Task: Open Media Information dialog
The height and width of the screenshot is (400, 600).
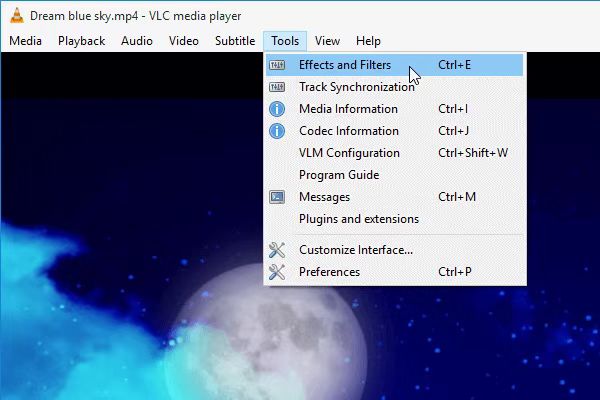Action: click(x=395, y=109)
